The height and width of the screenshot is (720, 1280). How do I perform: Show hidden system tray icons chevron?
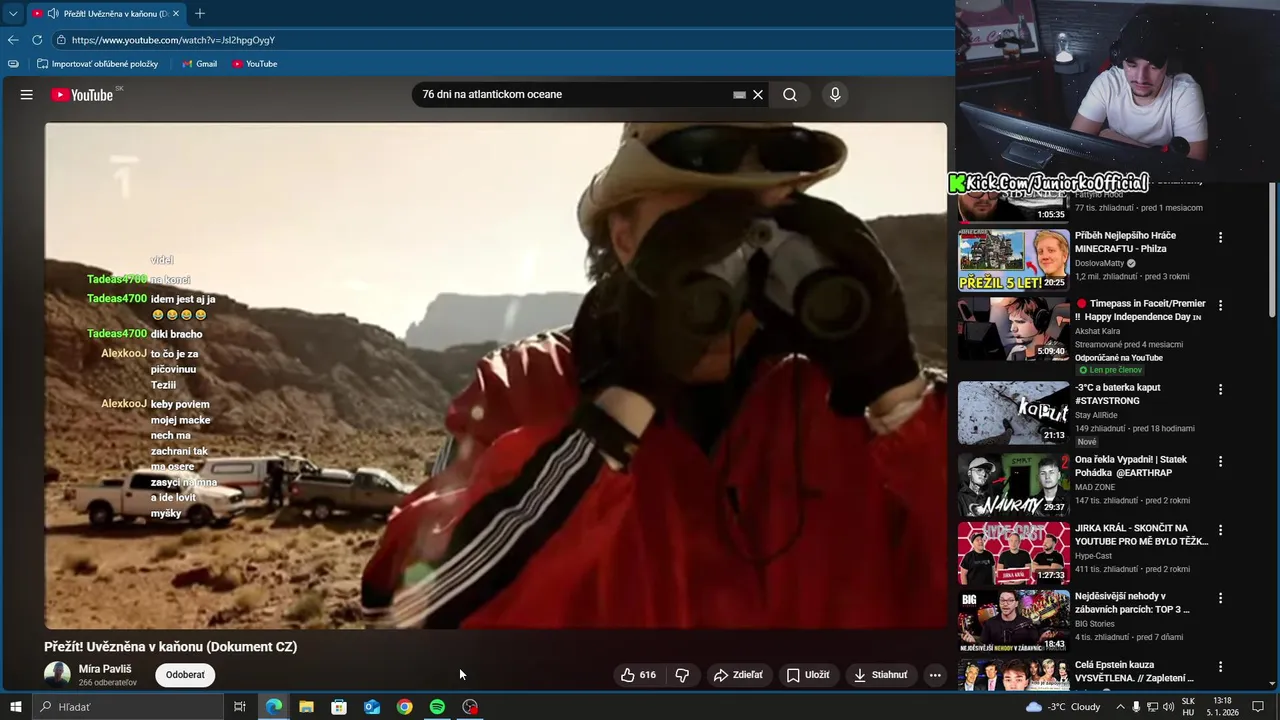coord(1120,707)
